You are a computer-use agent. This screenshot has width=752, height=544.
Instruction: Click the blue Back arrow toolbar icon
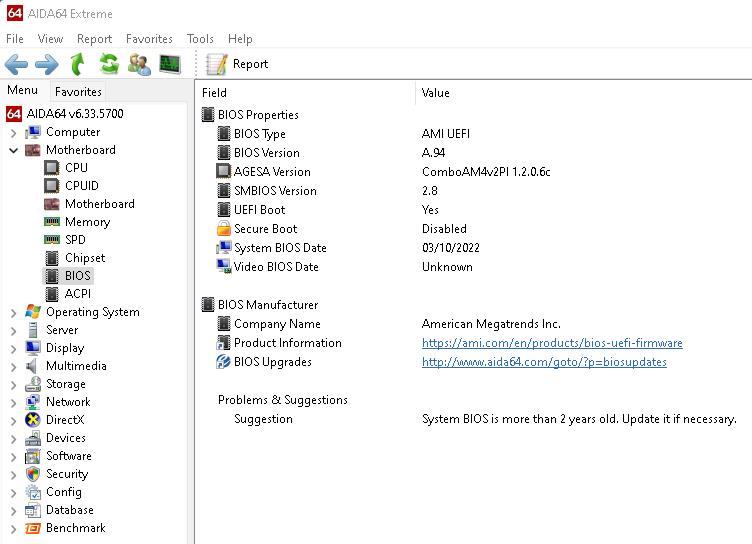[17, 64]
